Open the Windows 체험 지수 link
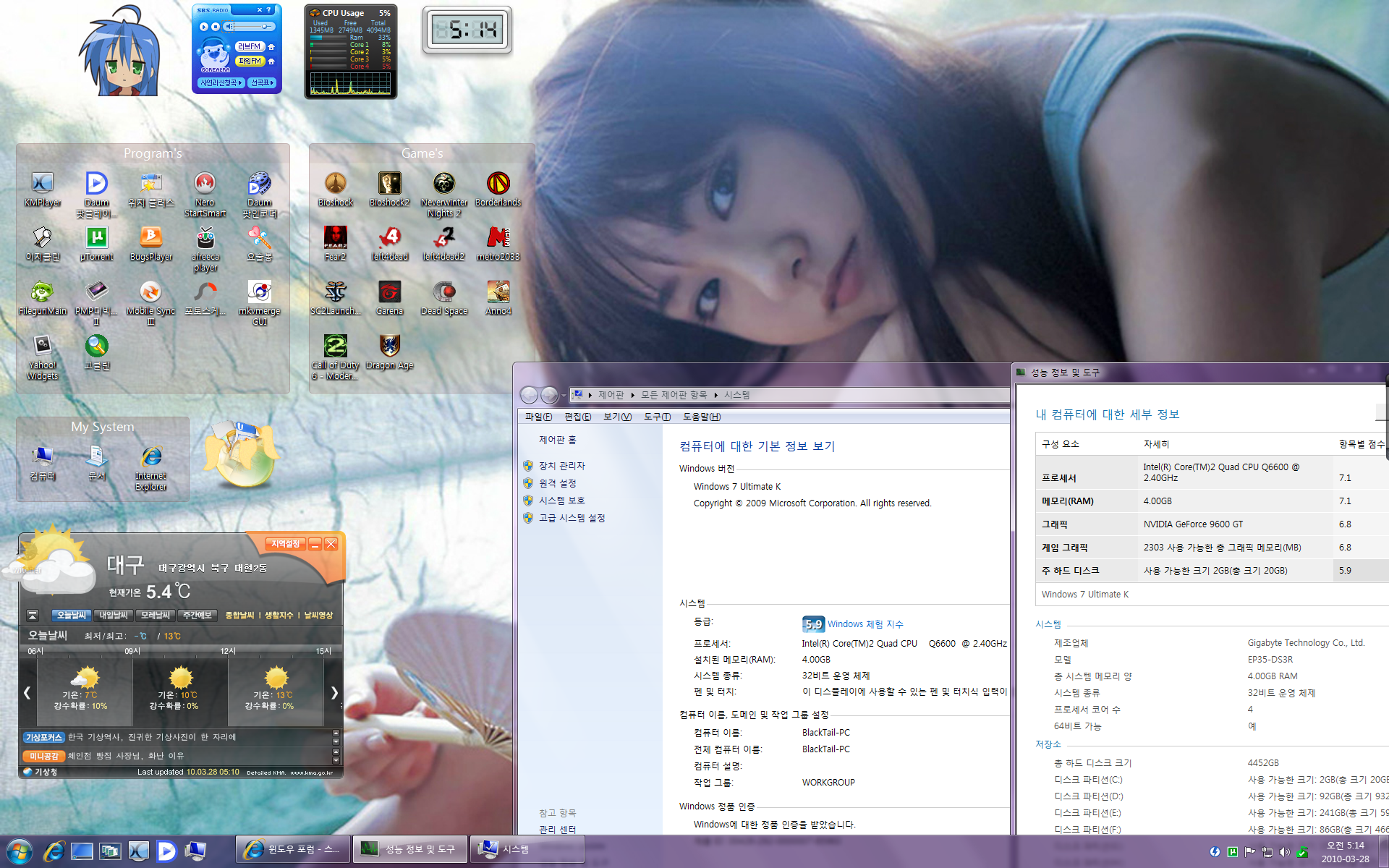Screen dimensions: 1389x868 coord(865,624)
